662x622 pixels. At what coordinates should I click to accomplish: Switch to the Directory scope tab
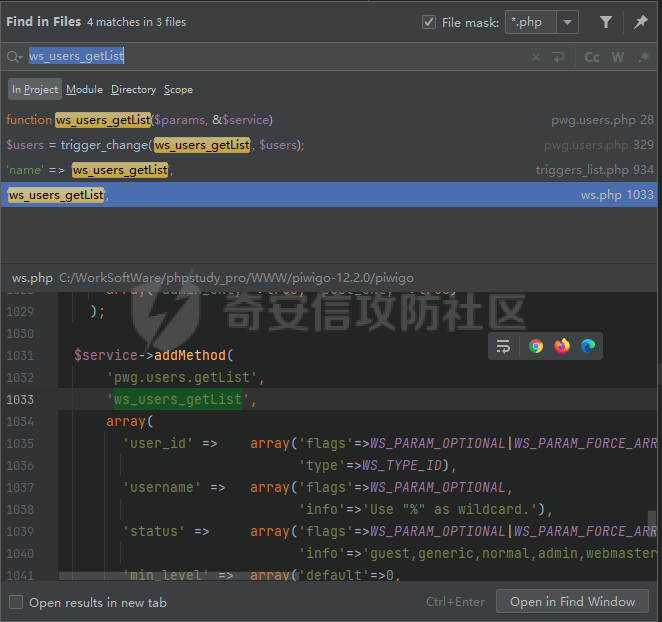point(133,90)
